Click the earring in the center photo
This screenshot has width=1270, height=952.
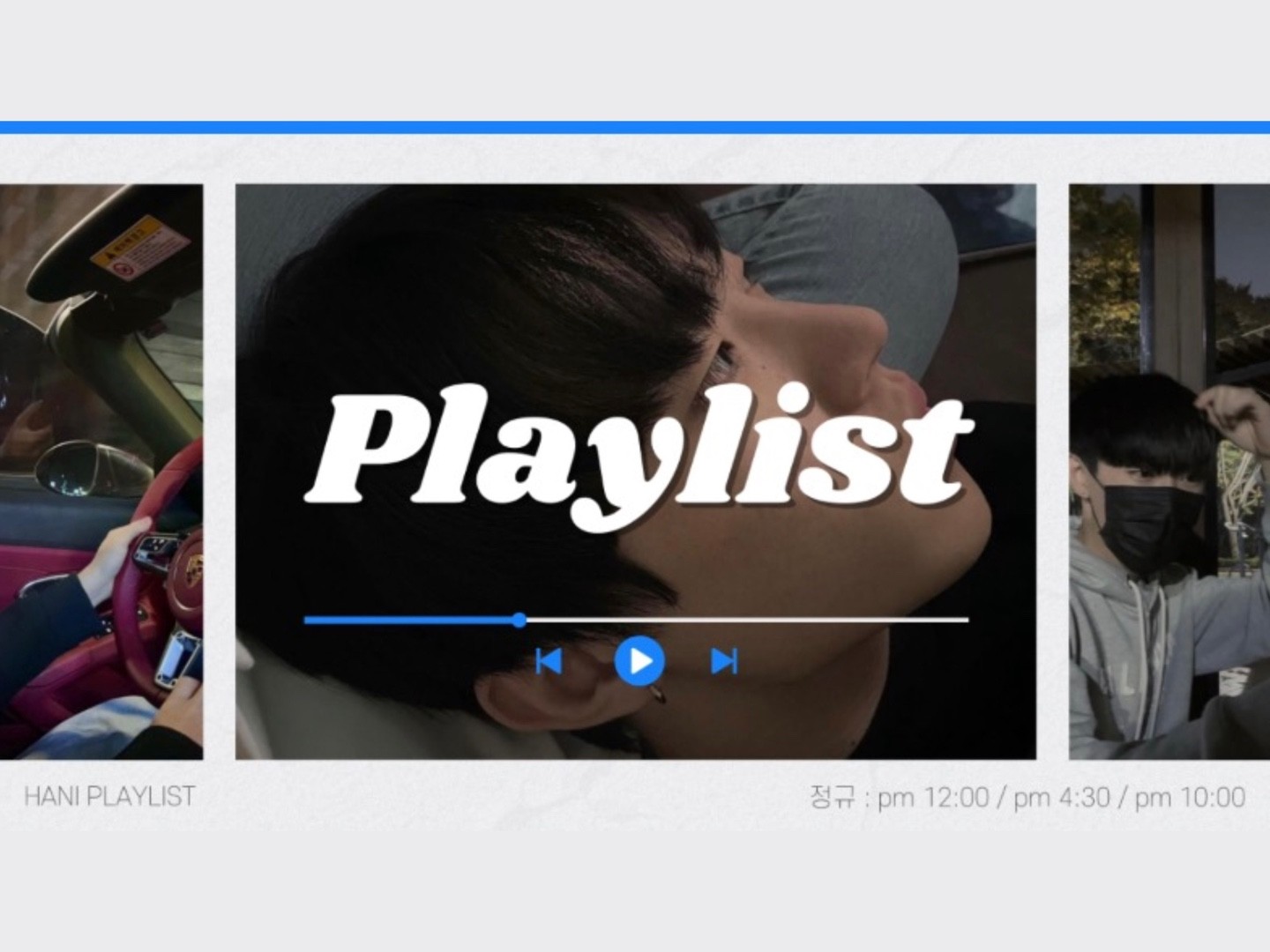[x=658, y=696]
